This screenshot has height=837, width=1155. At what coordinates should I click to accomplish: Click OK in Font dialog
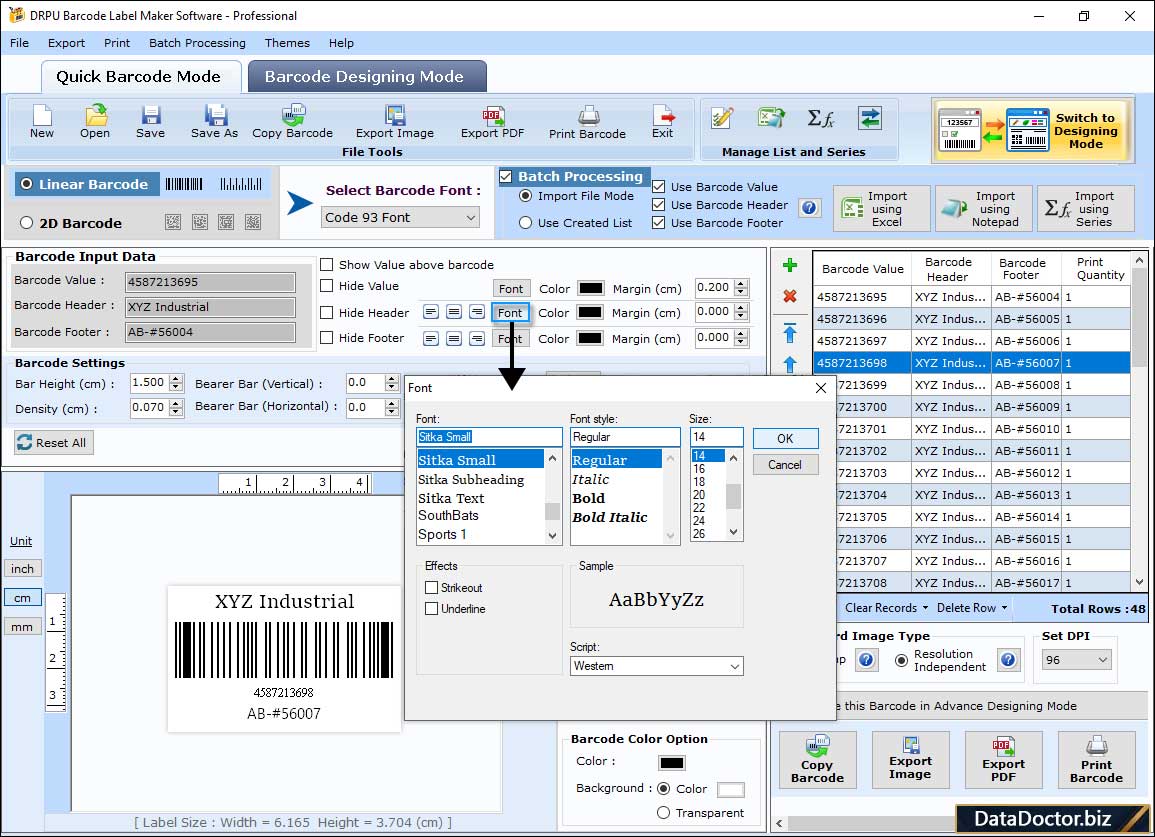click(x=785, y=438)
